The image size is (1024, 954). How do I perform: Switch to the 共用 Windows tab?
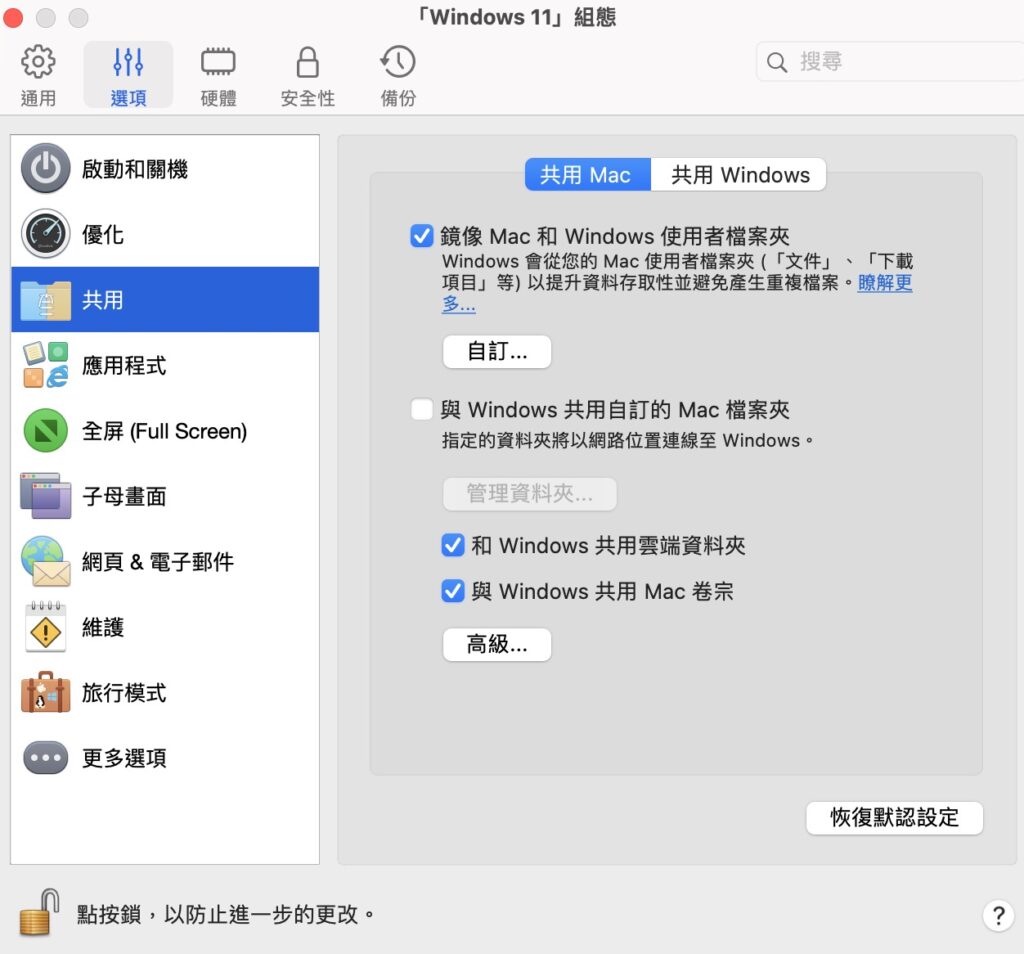click(739, 175)
